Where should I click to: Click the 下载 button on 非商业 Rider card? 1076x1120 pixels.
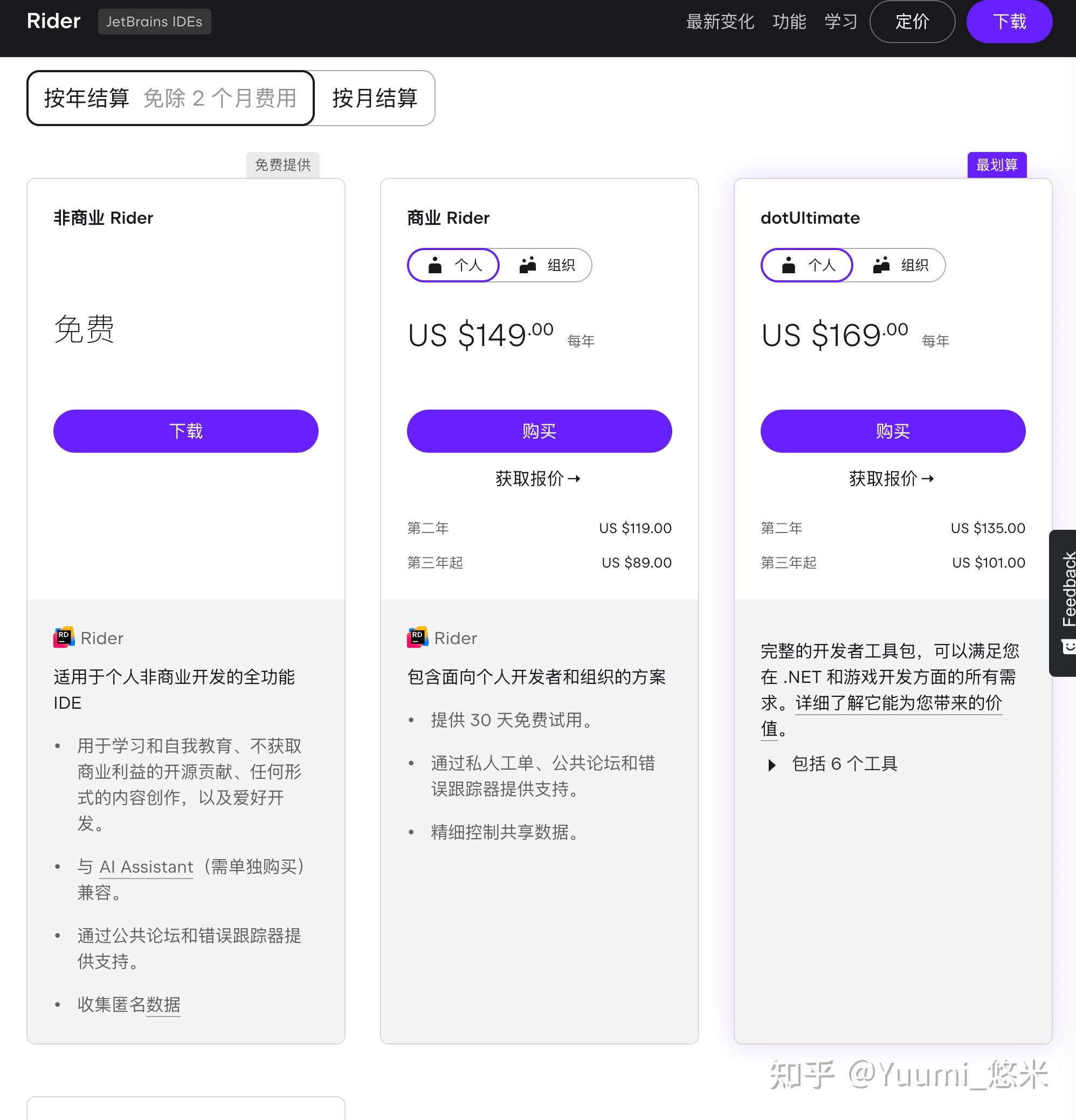(x=186, y=431)
